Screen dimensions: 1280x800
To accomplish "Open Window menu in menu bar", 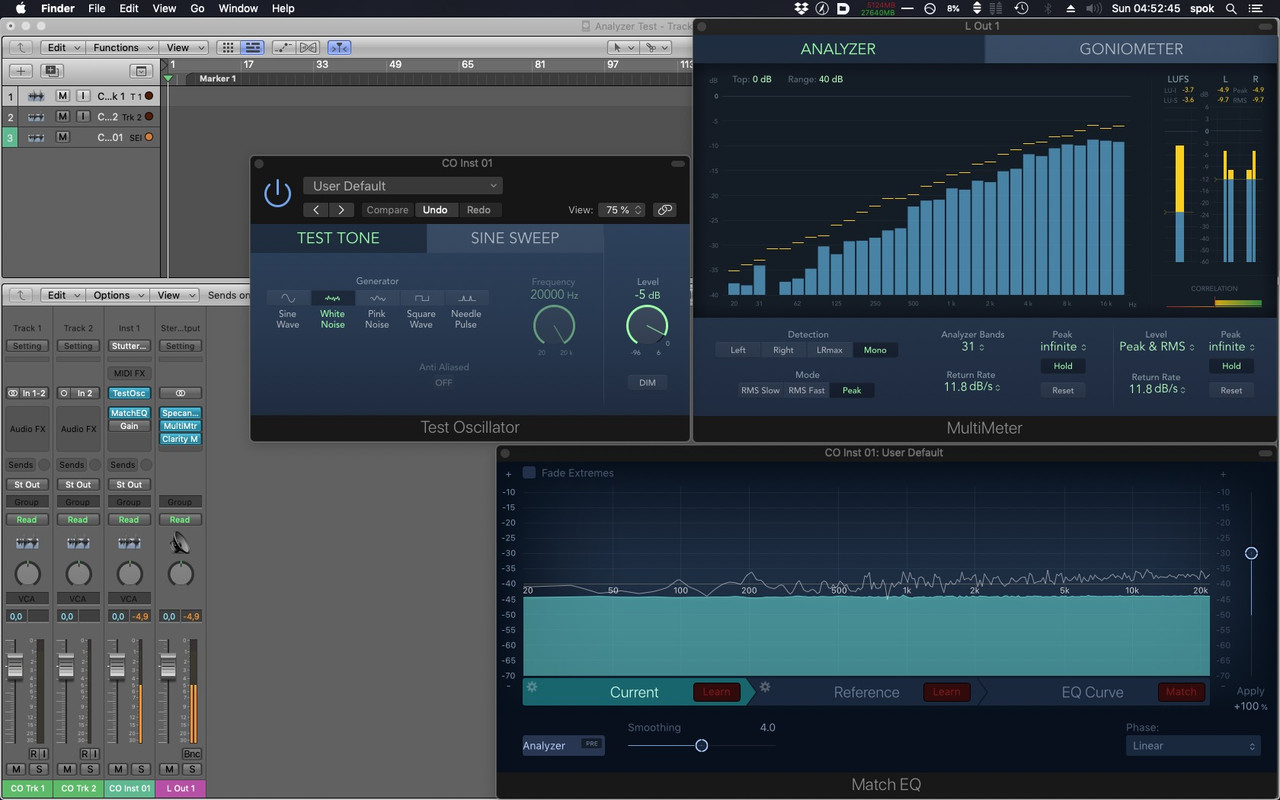I will 238,8.
